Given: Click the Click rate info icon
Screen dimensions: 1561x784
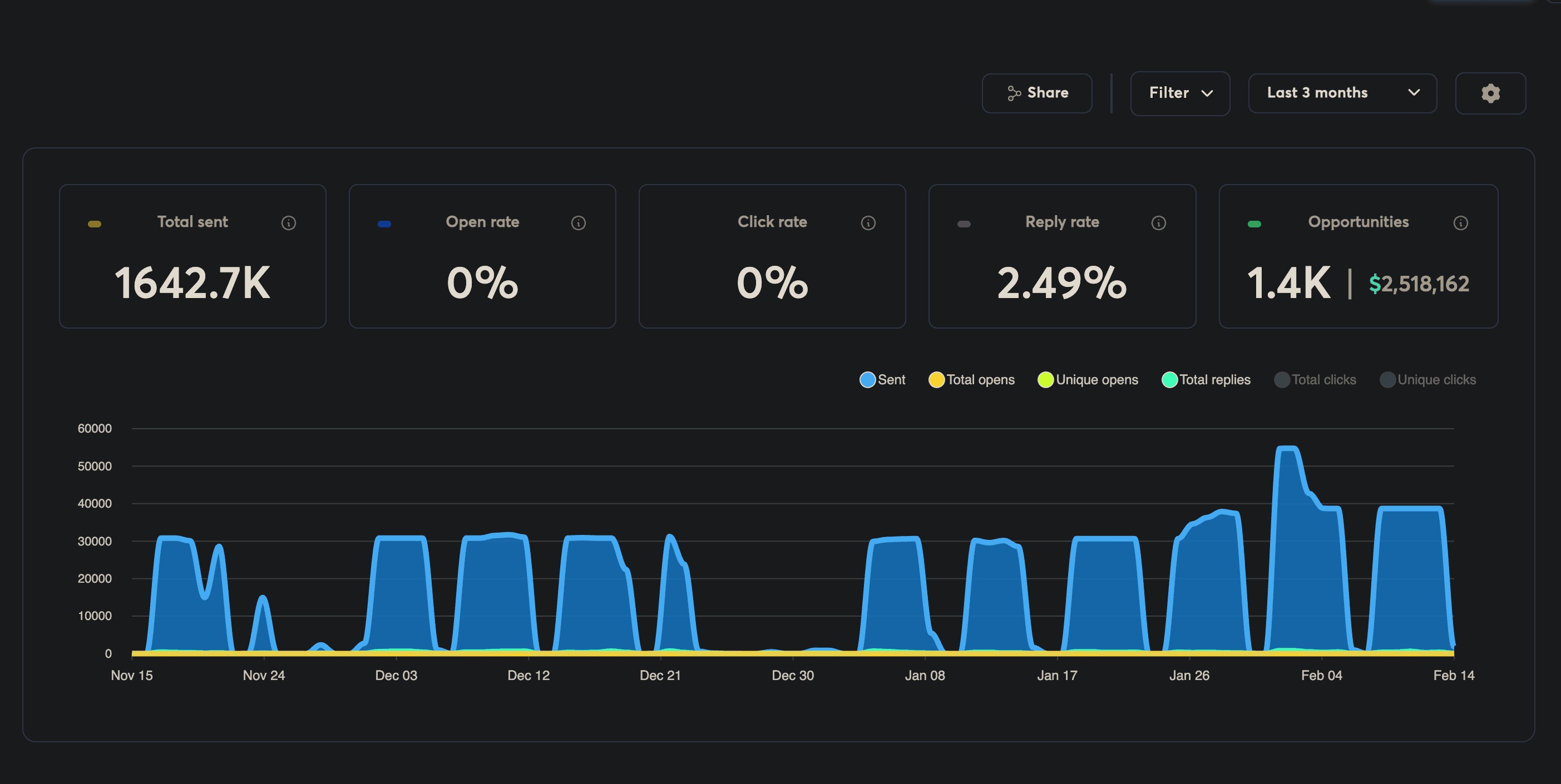Looking at the screenshot, I should (x=868, y=222).
